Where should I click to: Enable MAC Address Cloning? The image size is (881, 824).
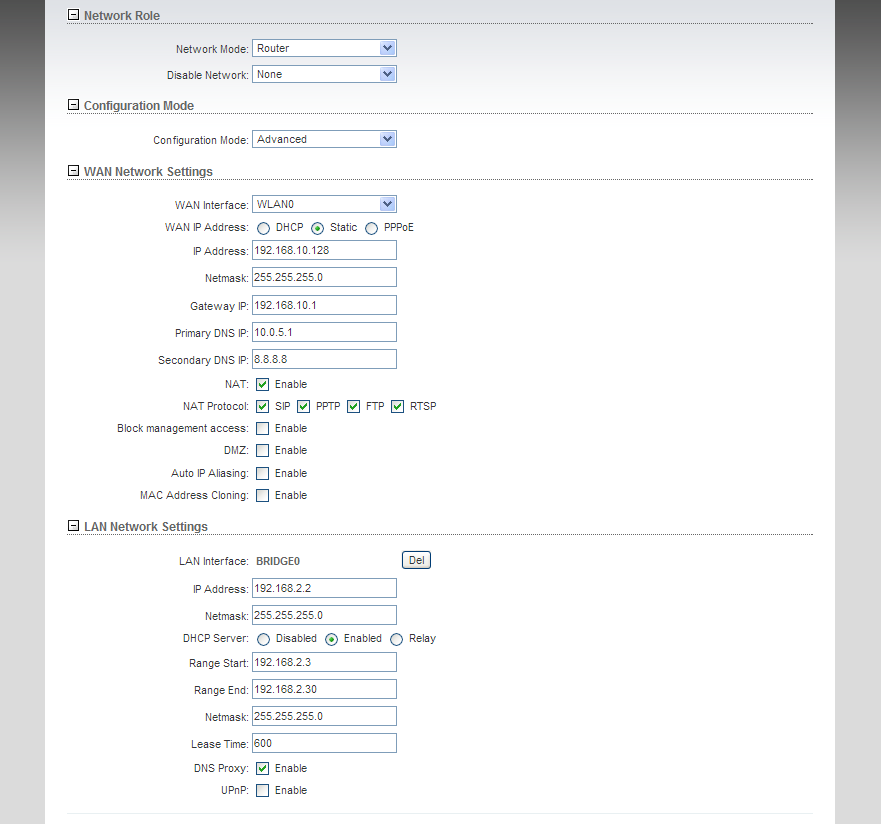[262, 495]
